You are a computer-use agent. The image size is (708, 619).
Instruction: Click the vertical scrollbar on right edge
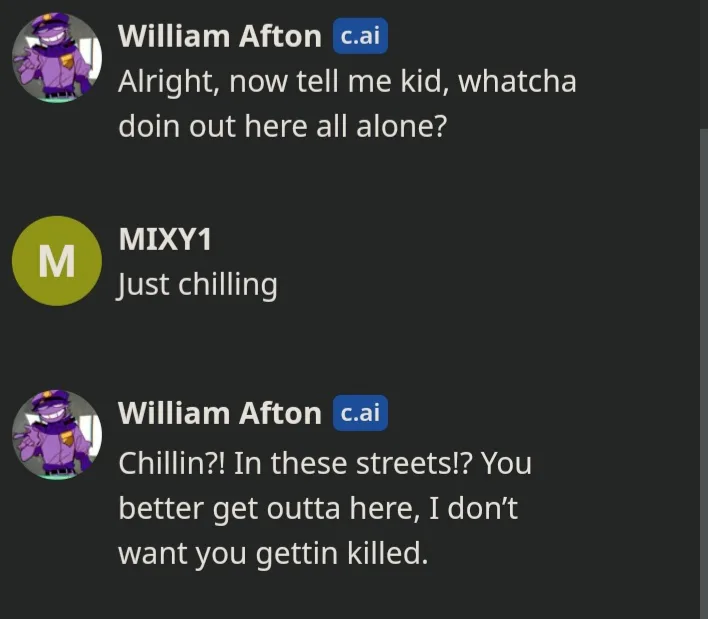click(x=703, y=374)
